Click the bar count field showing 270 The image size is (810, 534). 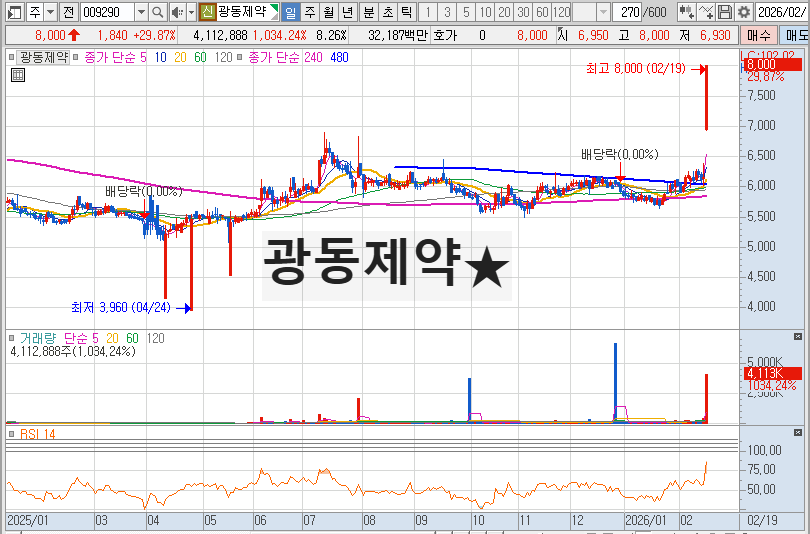coord(628,12)
